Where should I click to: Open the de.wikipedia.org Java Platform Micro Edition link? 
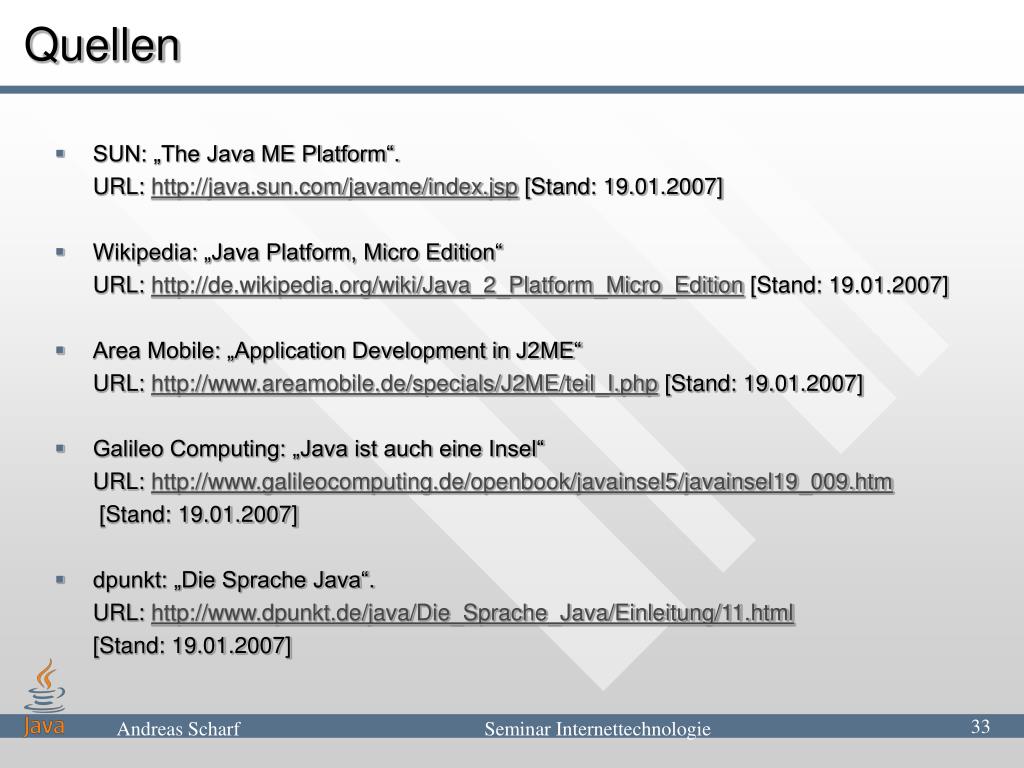[447, 285]
